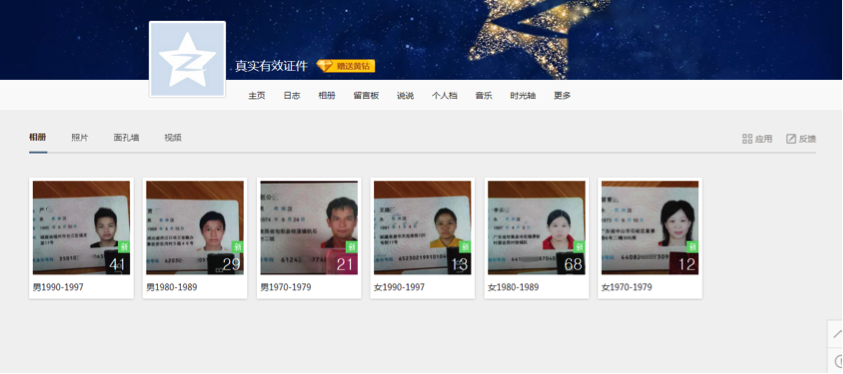843x374 pixels.
Task: Open the album thumbnail showing count 41
Action: point(81,228)
